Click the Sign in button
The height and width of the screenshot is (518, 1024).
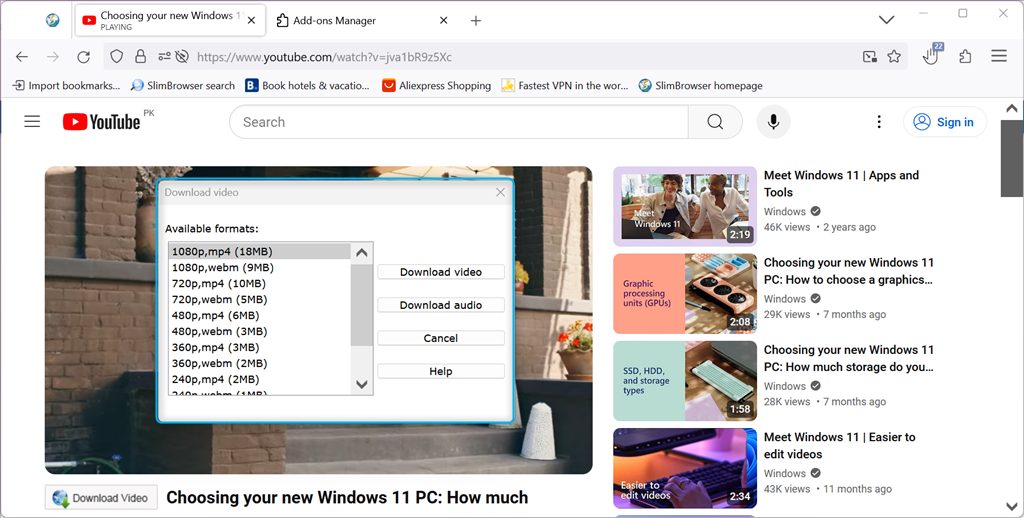tap(944, 122)
